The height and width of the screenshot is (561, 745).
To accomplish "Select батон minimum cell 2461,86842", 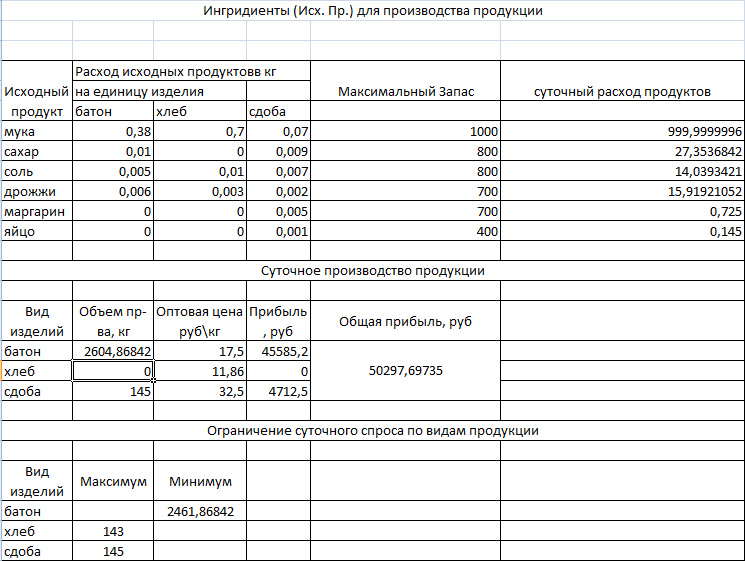I will pyautogui.click(x=200, y=511).
